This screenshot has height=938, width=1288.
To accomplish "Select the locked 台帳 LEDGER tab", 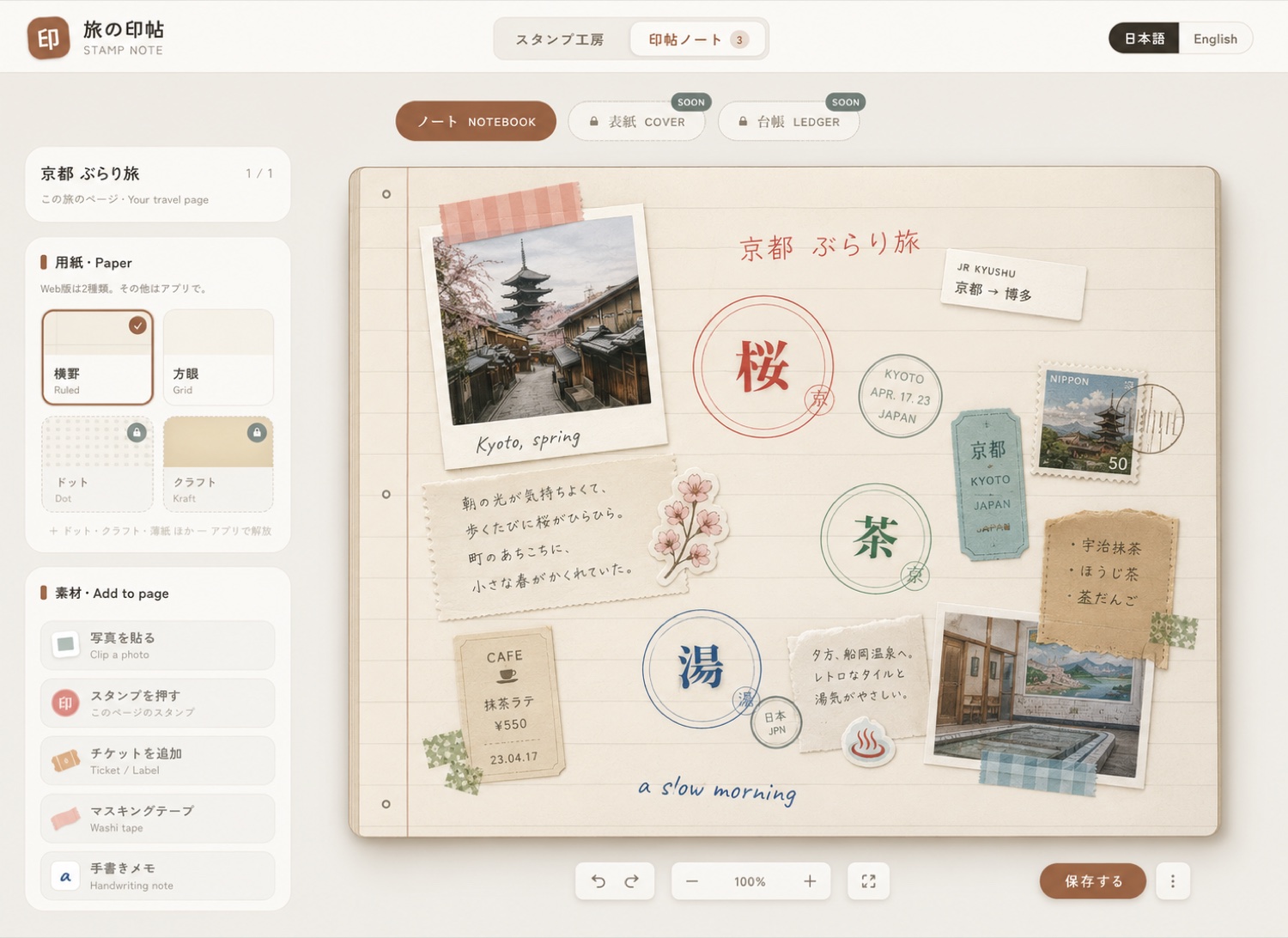I will click(x=789, y=122).
